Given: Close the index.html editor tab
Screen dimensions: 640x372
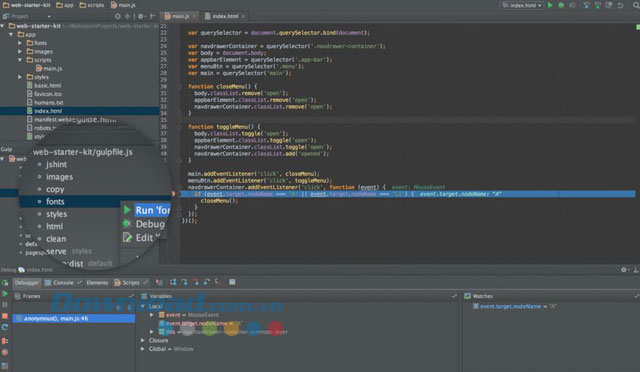Looking at the screenshot, I should click(243, 16).
